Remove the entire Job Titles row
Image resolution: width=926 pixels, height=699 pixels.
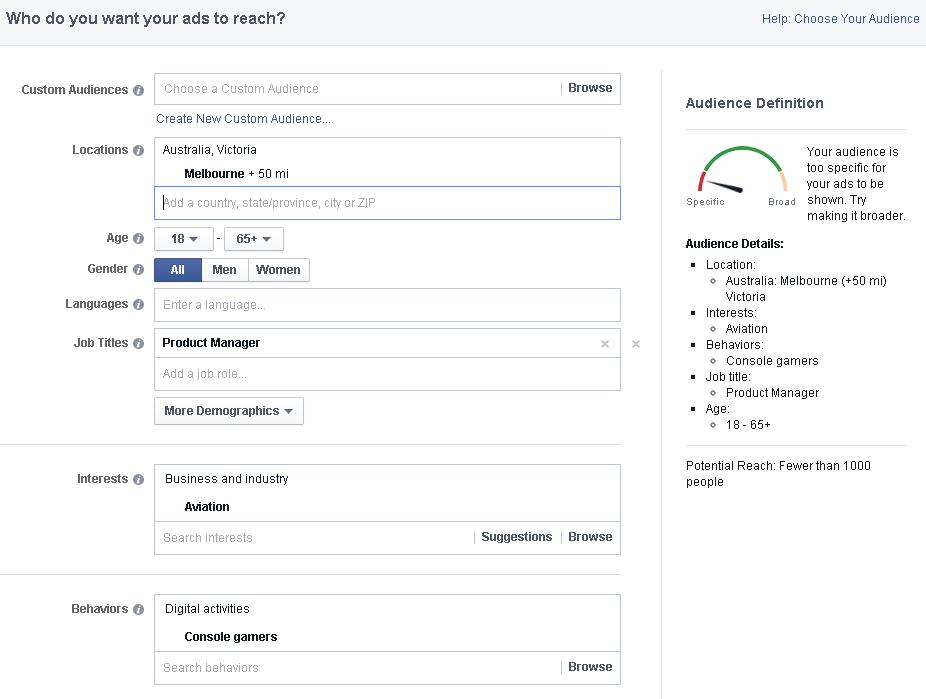[x=636, y=344]
